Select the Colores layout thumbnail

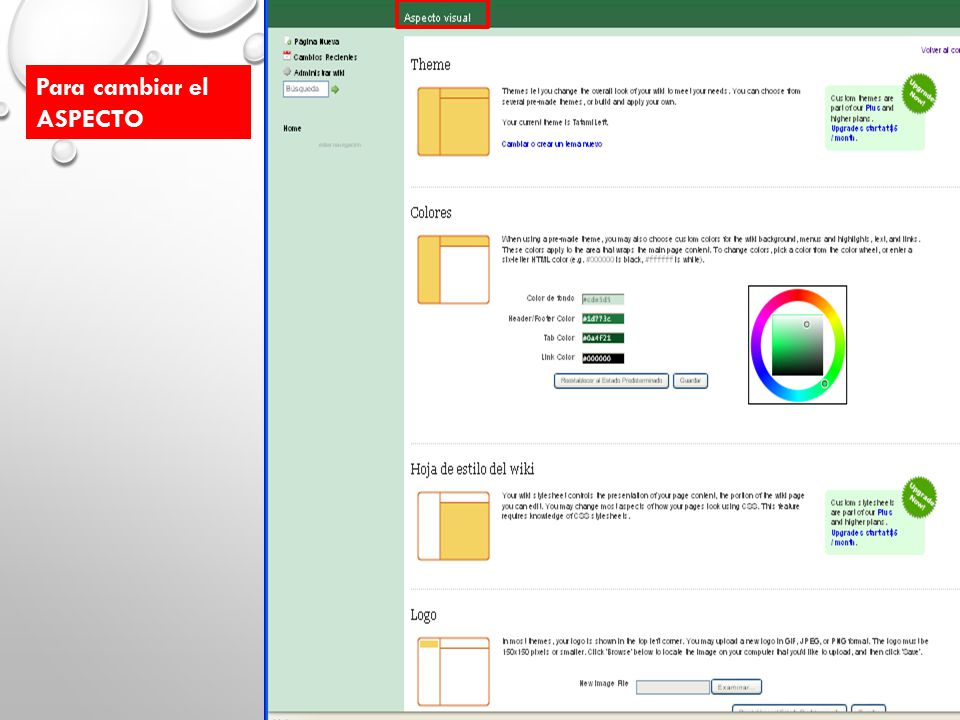(453, 269)
